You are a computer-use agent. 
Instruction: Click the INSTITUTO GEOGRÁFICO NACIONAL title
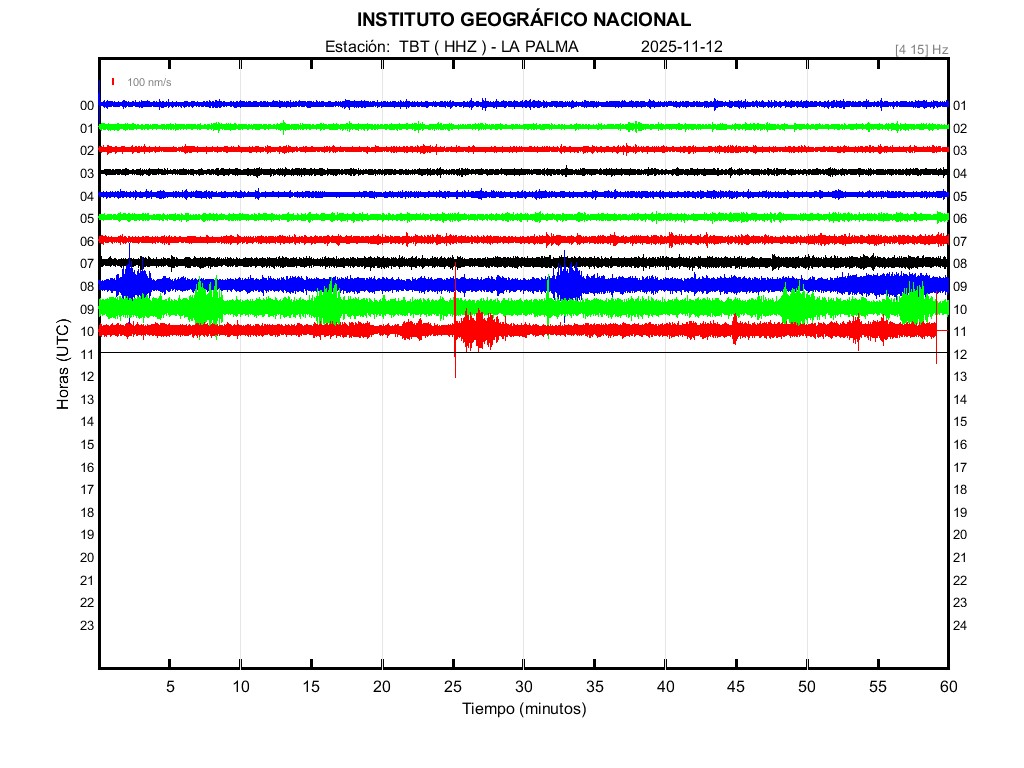[x=523, y=19]
